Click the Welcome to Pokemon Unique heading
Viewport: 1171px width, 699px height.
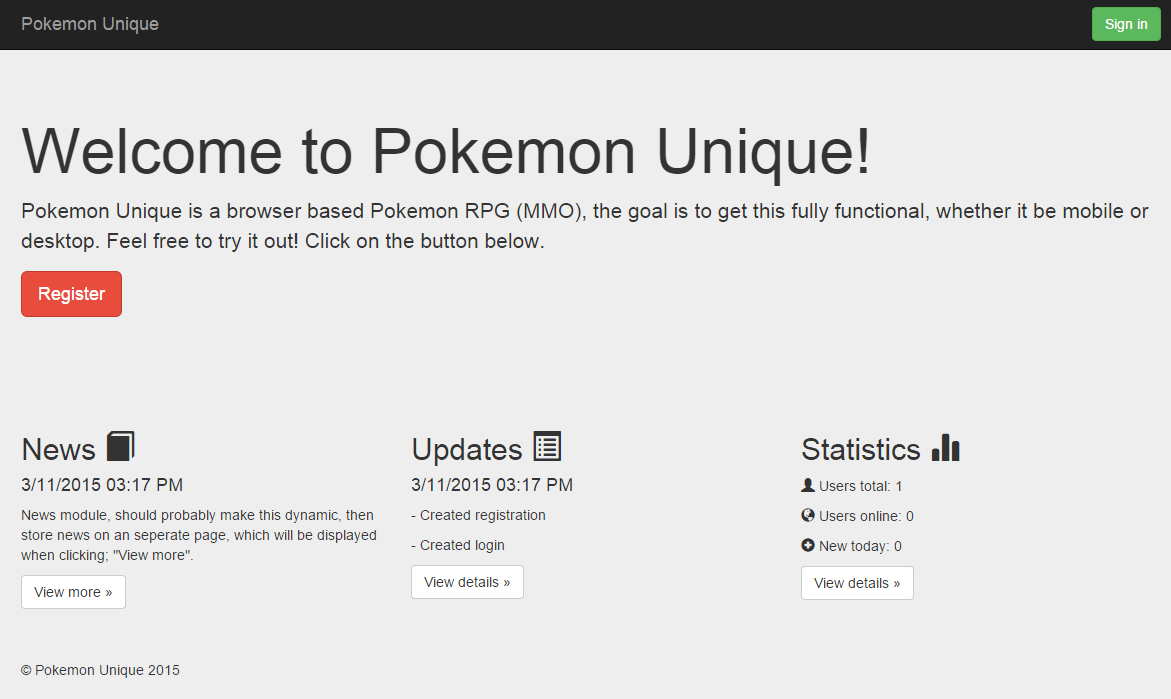[446, 152]
